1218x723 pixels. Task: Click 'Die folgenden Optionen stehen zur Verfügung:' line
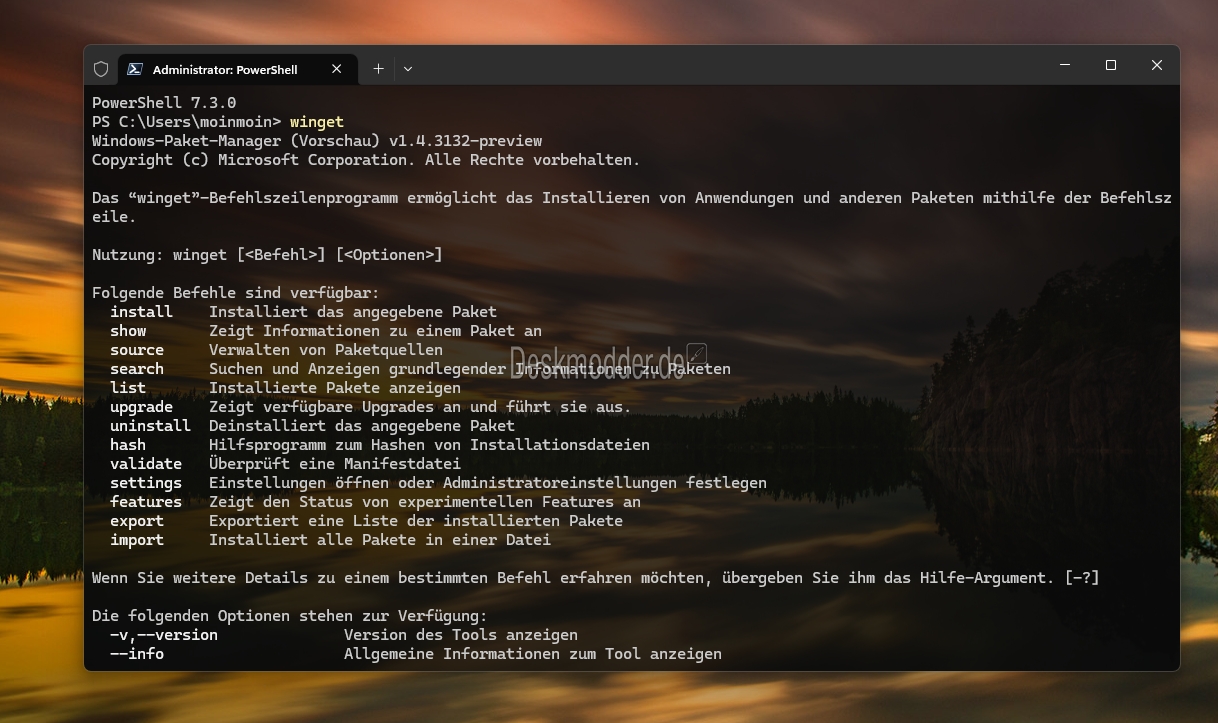(290, 616)
